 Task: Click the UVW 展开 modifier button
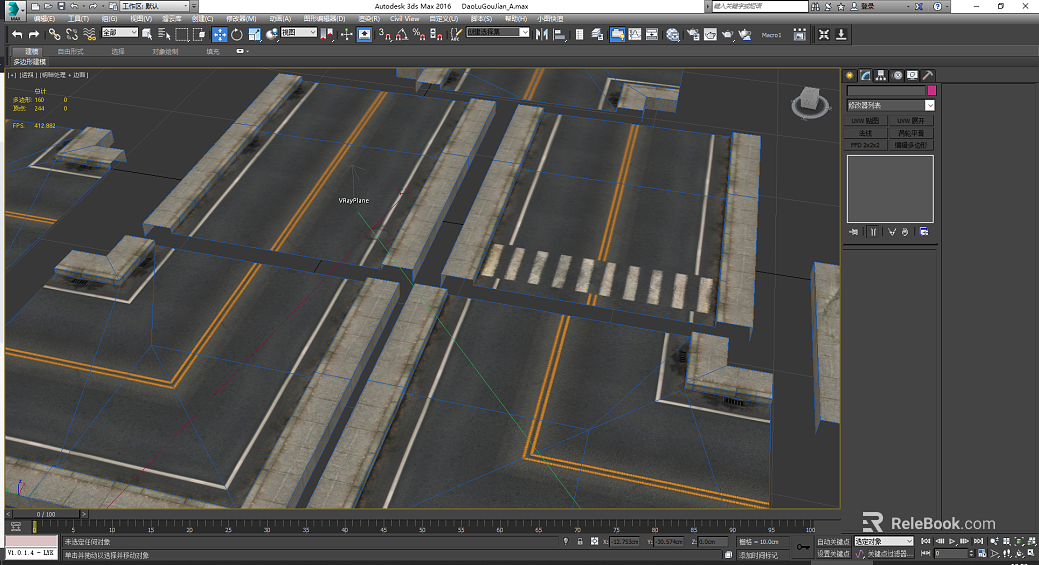(x=910, y=121)
